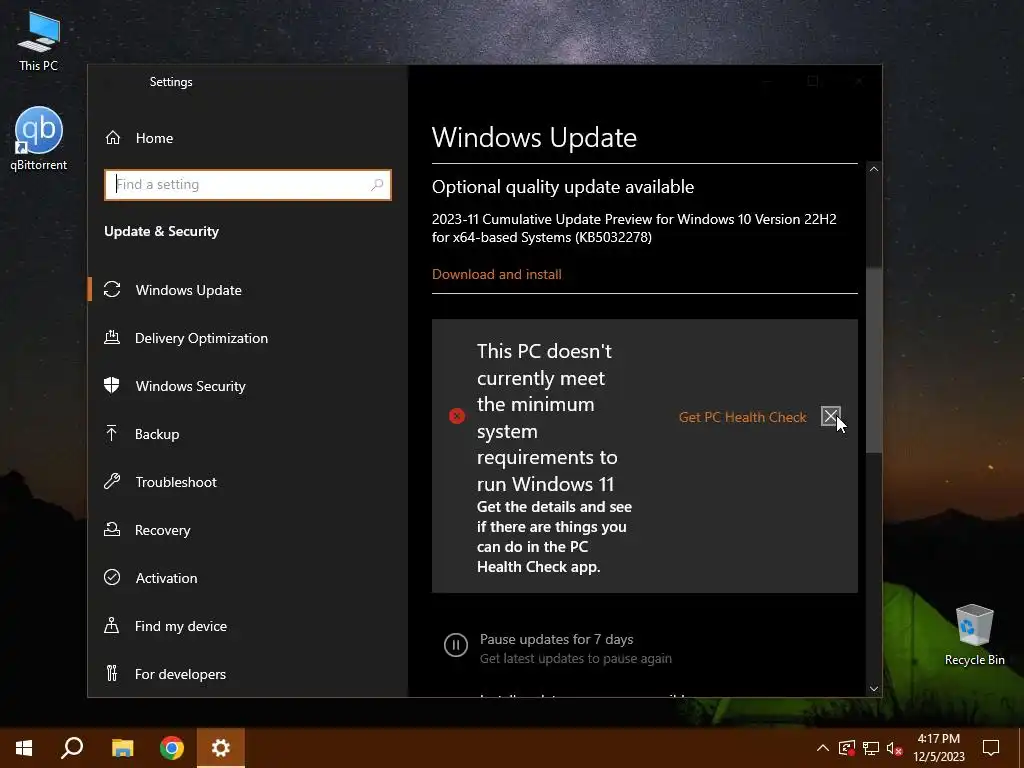Click the qBittorrent desktop shortcut
Image resolution: width=1024 pixels, height=768 pixels.
click(39, 139)
